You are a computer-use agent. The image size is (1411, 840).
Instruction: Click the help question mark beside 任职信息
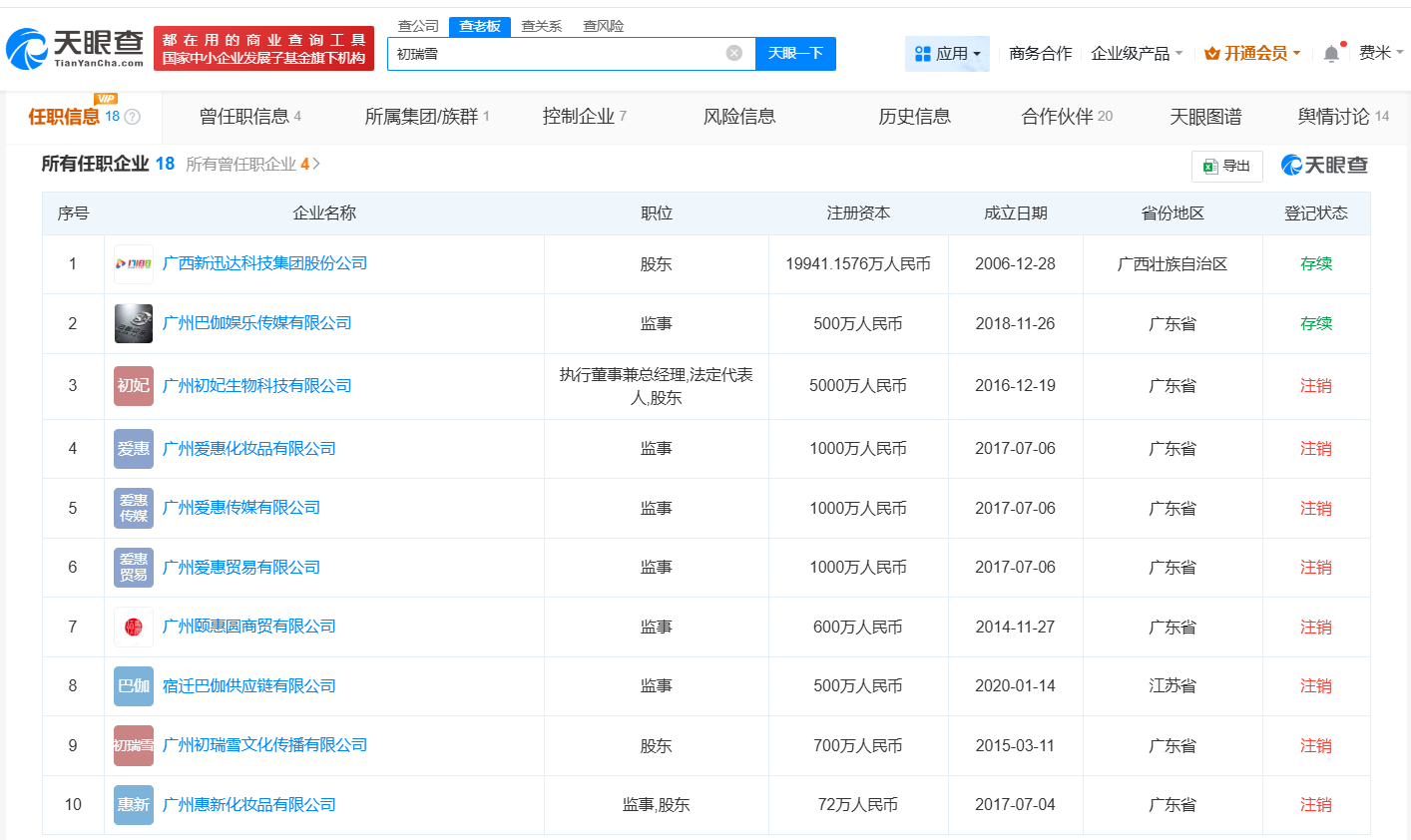(x=133, y=117)
